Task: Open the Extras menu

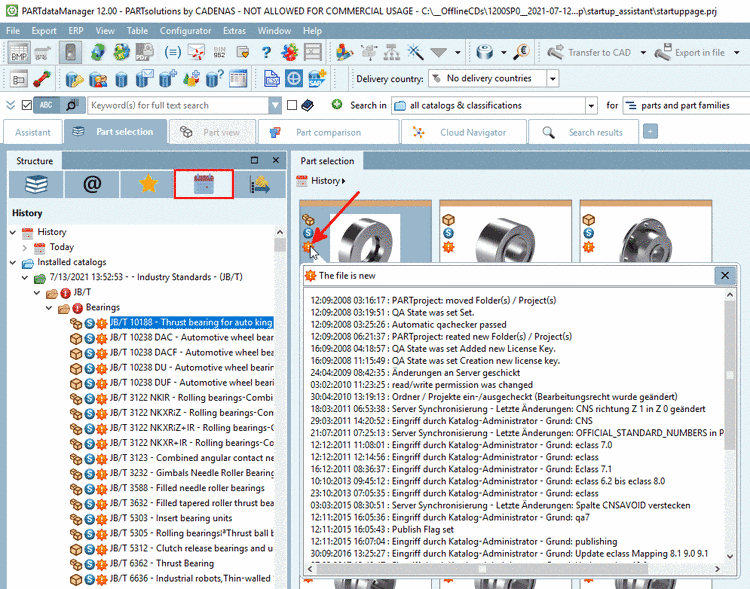Action: pos(234,31)
